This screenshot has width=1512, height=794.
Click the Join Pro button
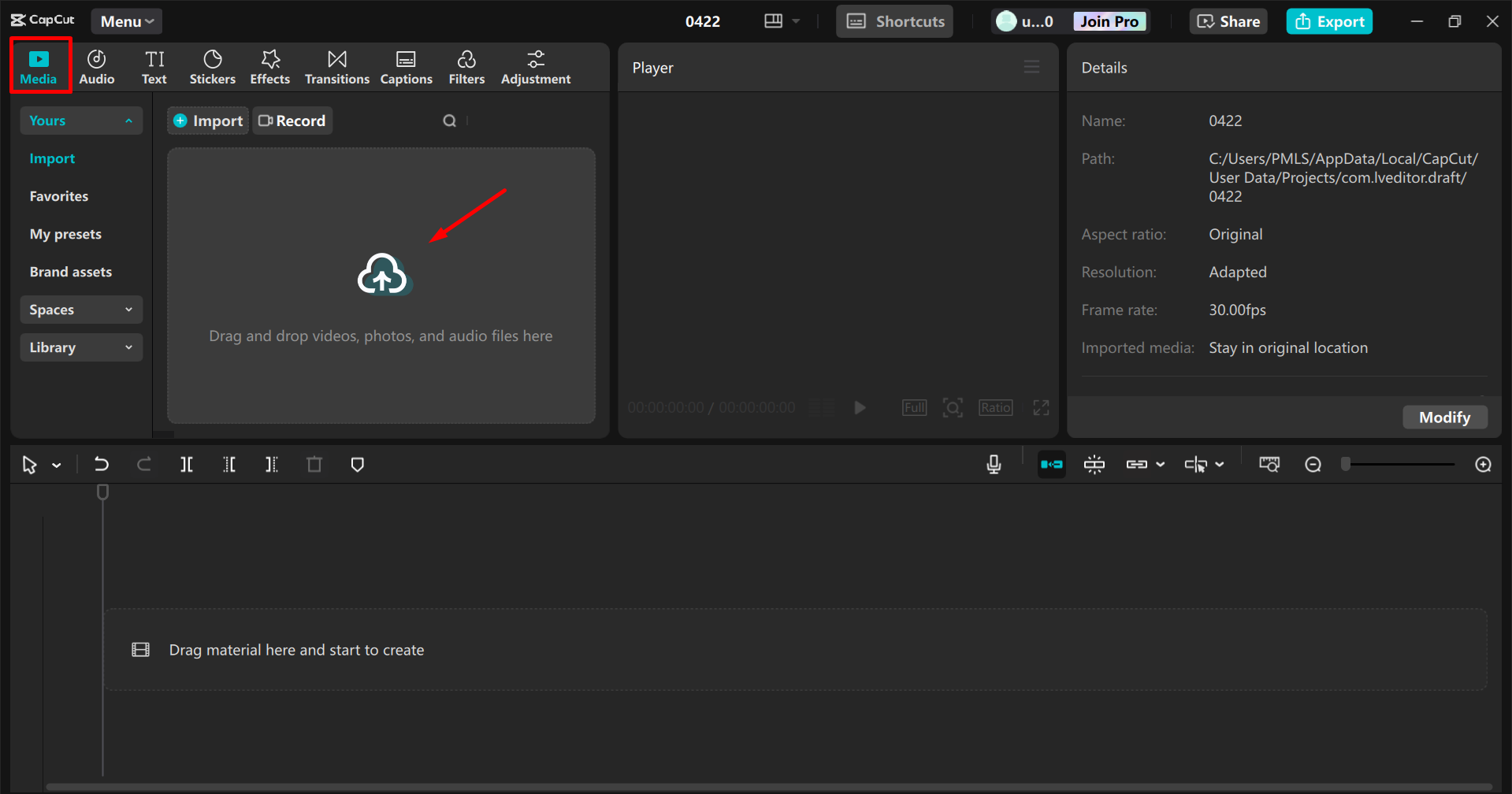1109,21
